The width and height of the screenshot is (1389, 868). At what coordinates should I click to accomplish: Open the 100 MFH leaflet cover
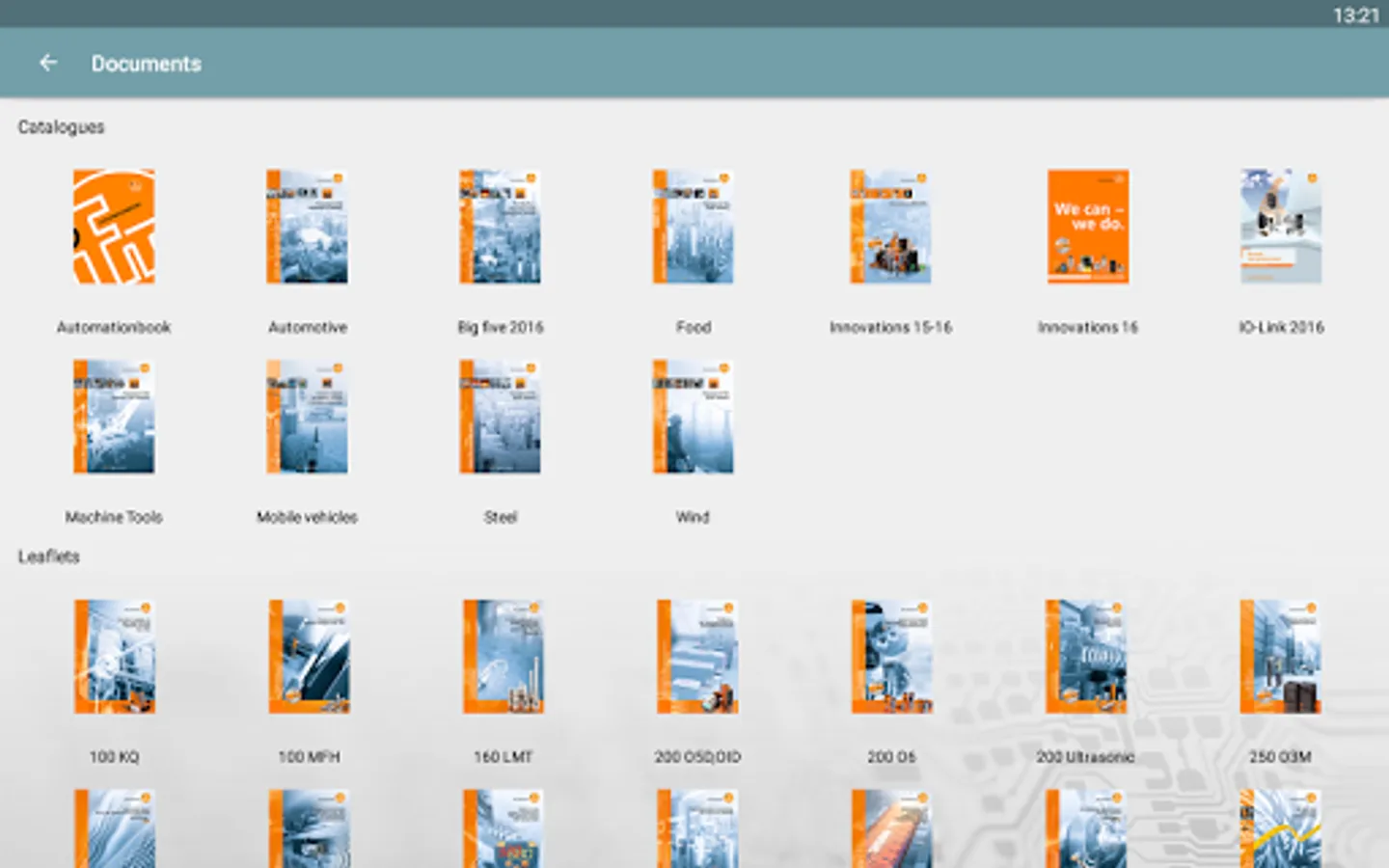[x=309, y=657]
